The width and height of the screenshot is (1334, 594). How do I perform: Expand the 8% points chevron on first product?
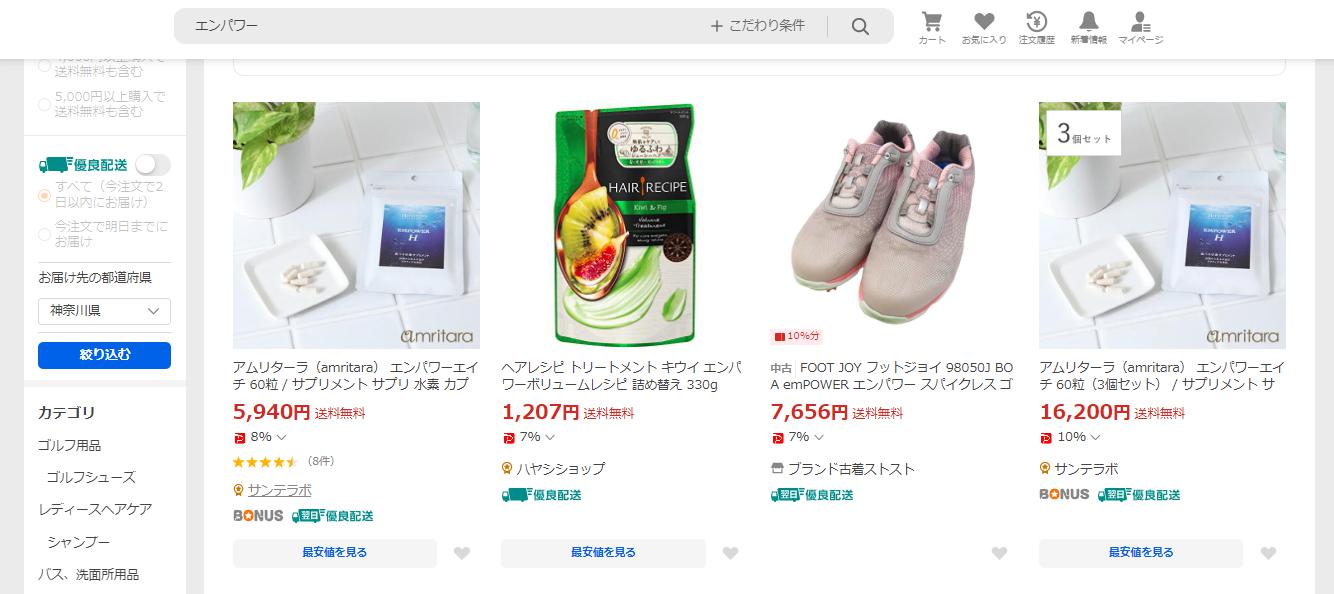click(282, 437)
